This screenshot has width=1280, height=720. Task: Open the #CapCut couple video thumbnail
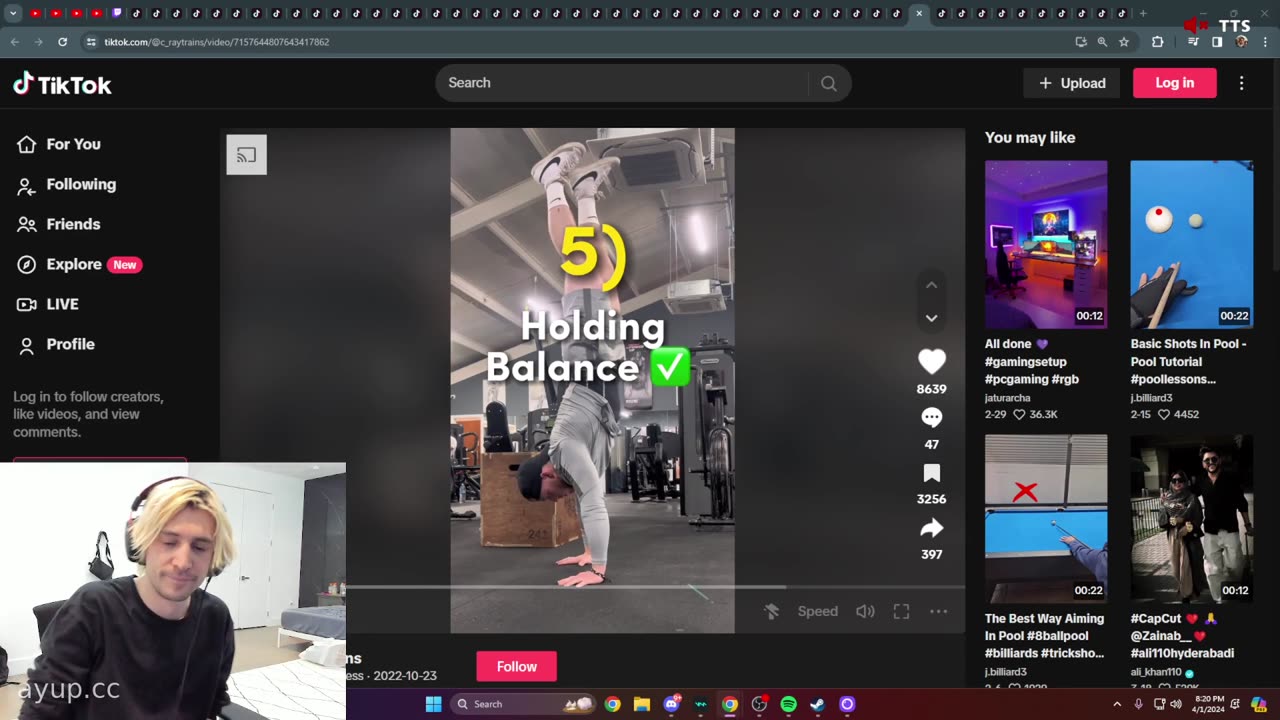(1191, 518)
